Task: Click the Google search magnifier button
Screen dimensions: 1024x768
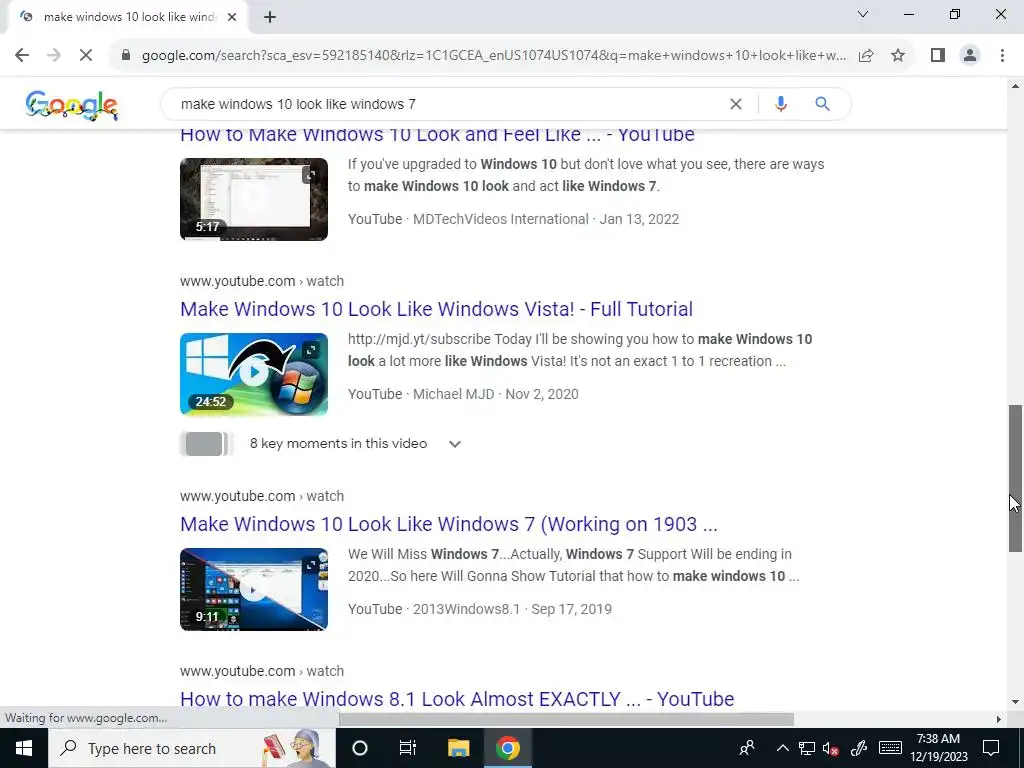Action: pyautogui.click(x=822, y=104)
